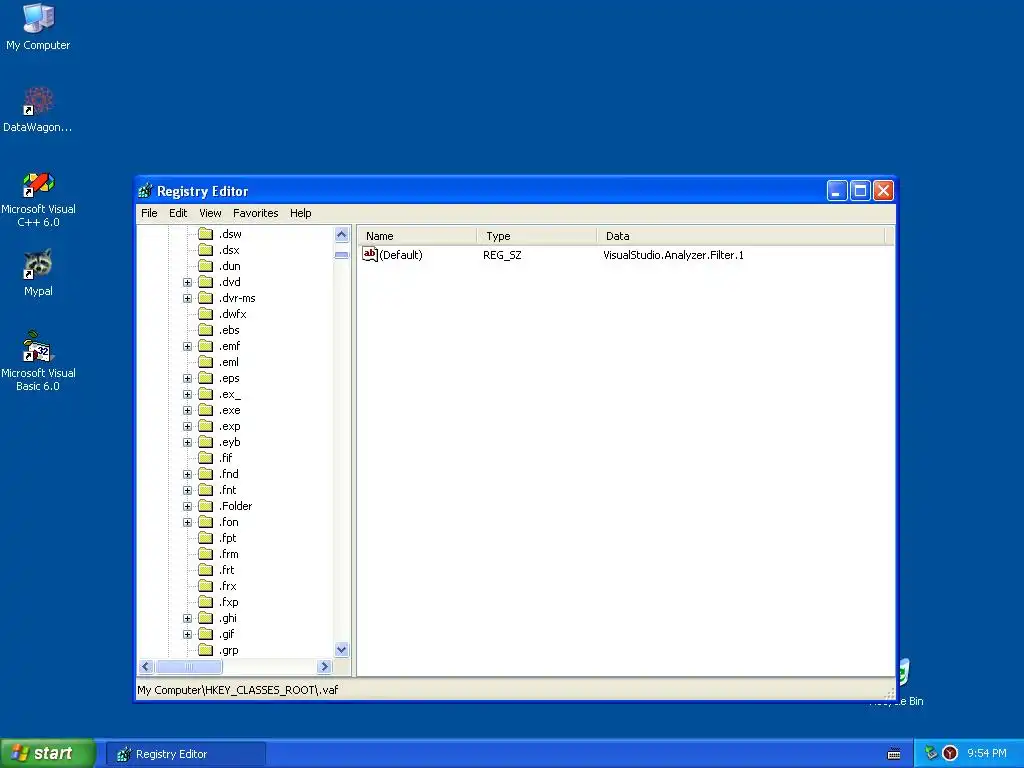Expand the .eps key
Image resolution: width=1024 pixels, height=768 pixels.
[187, 378]
